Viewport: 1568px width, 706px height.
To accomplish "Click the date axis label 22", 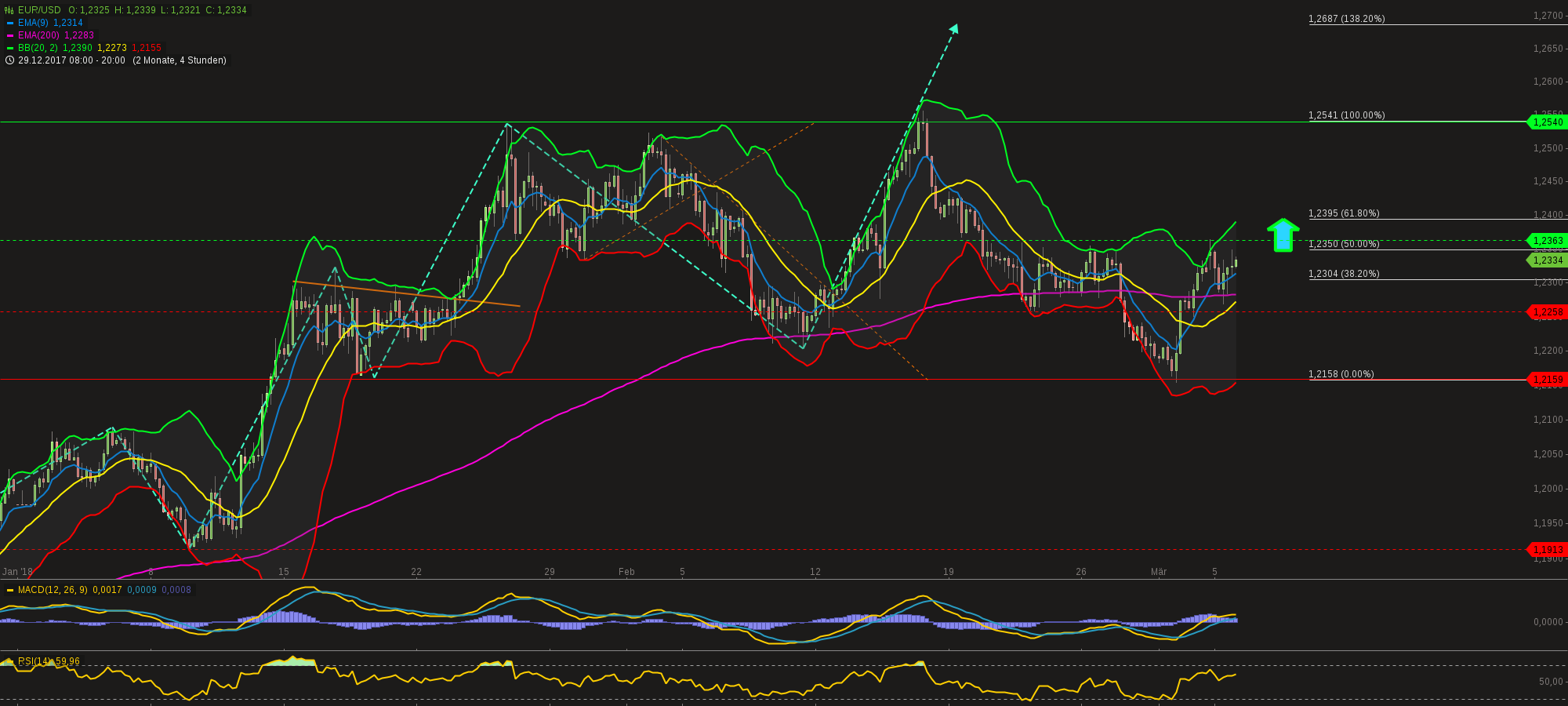I will pos(416,572).
